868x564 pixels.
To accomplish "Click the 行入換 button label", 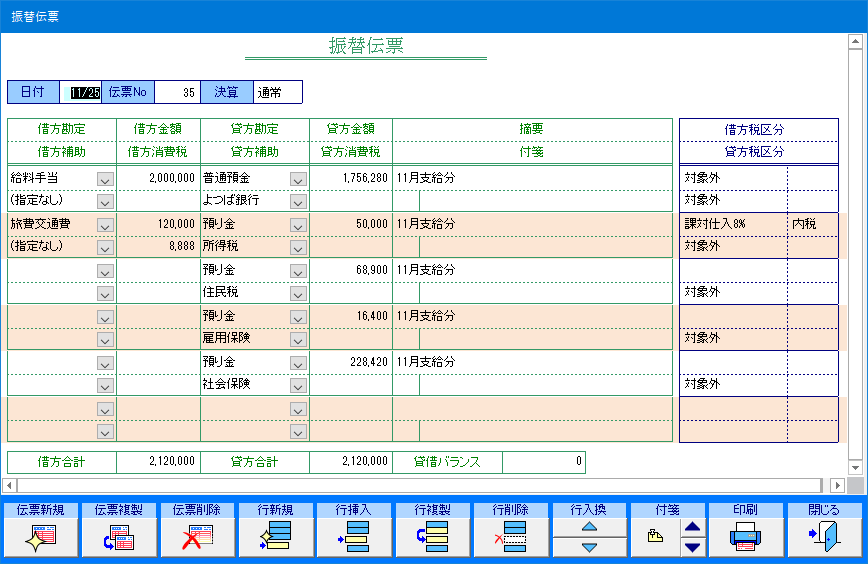I will pos(589,510).
